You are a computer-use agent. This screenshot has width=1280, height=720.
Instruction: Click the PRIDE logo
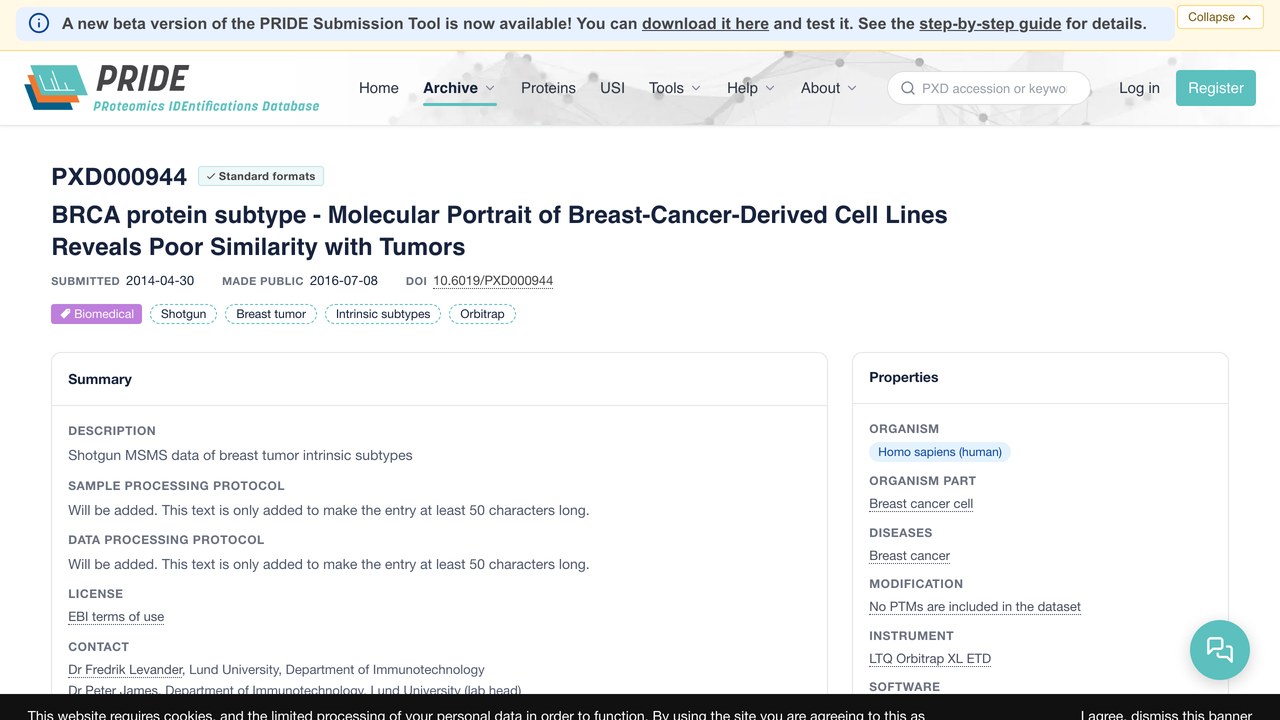(x=172, y=88)
